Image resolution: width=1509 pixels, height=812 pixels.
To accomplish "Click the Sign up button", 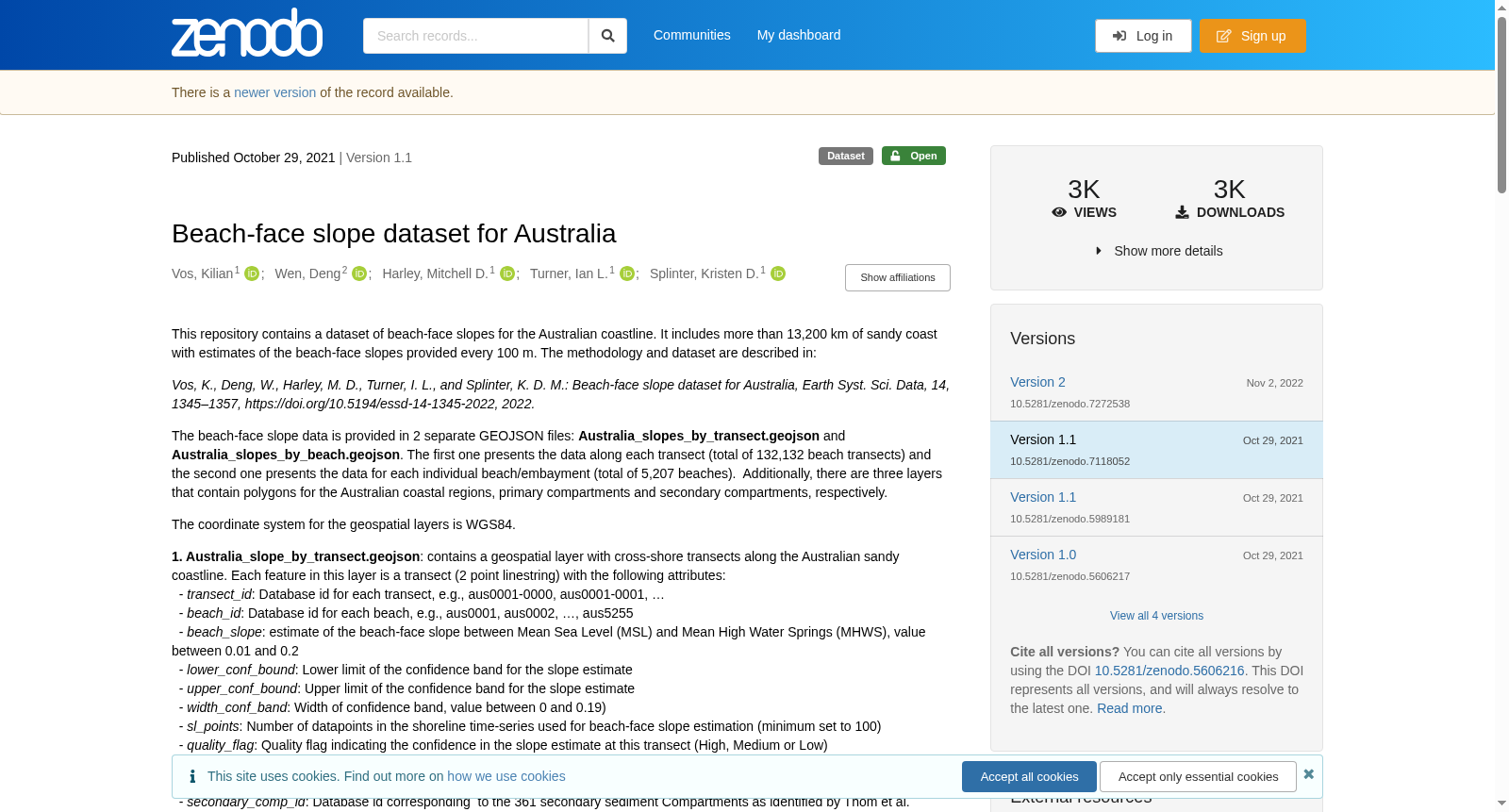I will (1252, 36).
